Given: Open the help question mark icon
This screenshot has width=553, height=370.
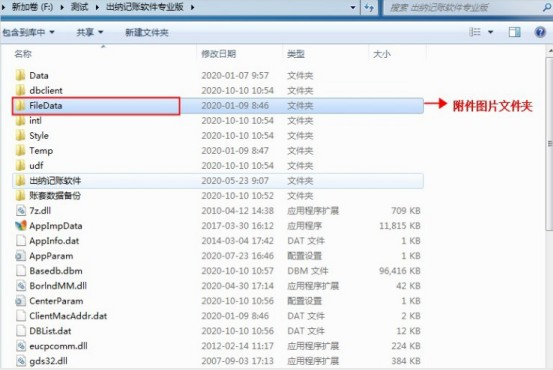Looking at the screenshot, I should (540, 32).
